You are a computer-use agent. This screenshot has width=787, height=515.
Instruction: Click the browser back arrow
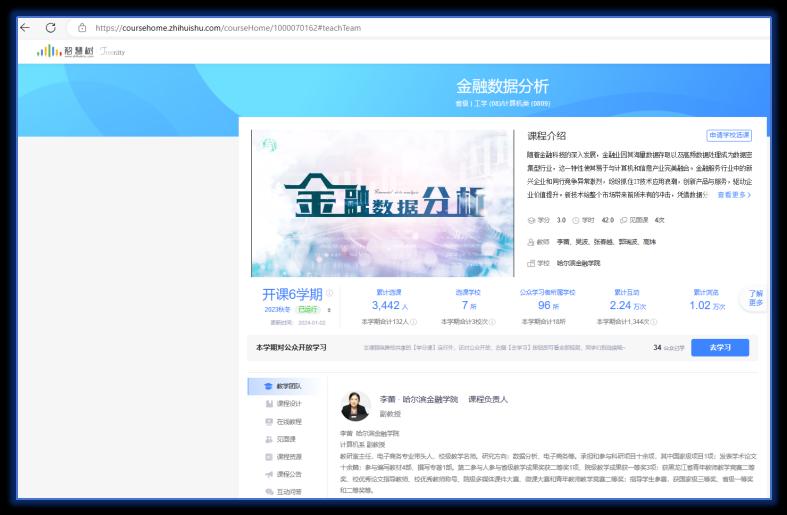pos(25,28)
